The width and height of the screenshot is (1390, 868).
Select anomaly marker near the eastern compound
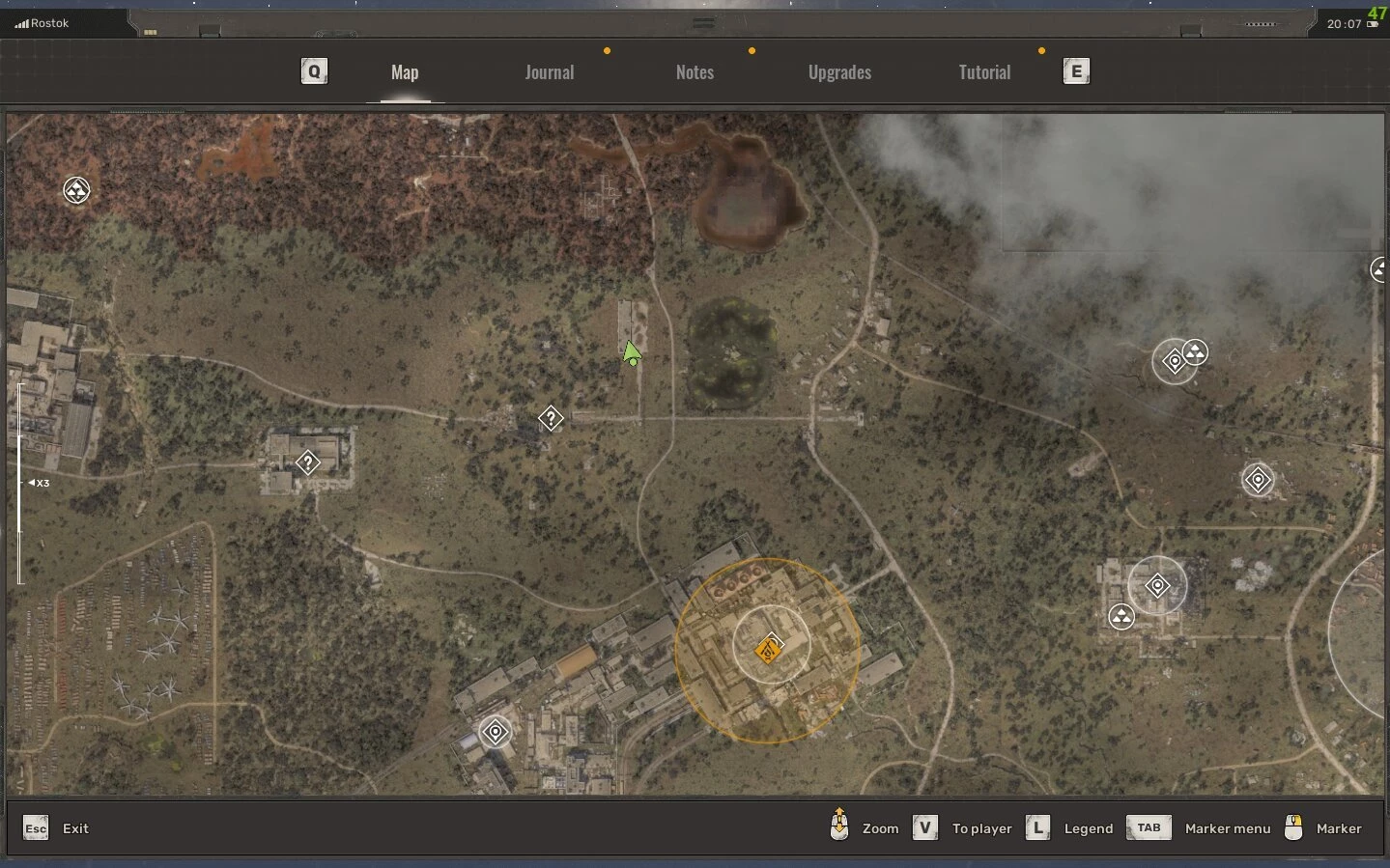[1121, 616]
